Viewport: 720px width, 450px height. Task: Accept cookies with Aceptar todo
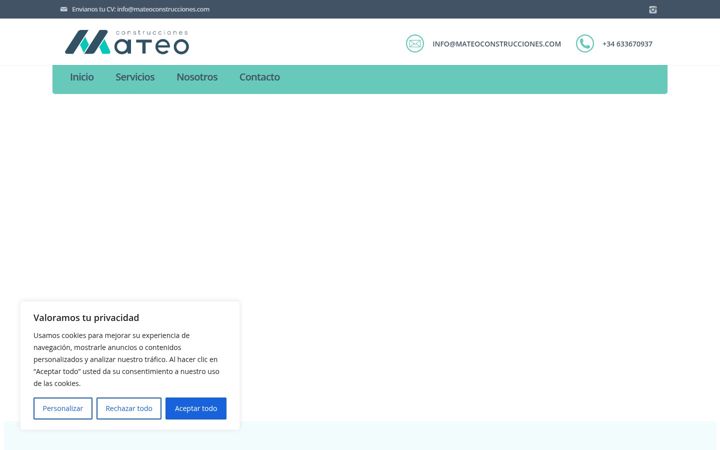click(196, 408)
